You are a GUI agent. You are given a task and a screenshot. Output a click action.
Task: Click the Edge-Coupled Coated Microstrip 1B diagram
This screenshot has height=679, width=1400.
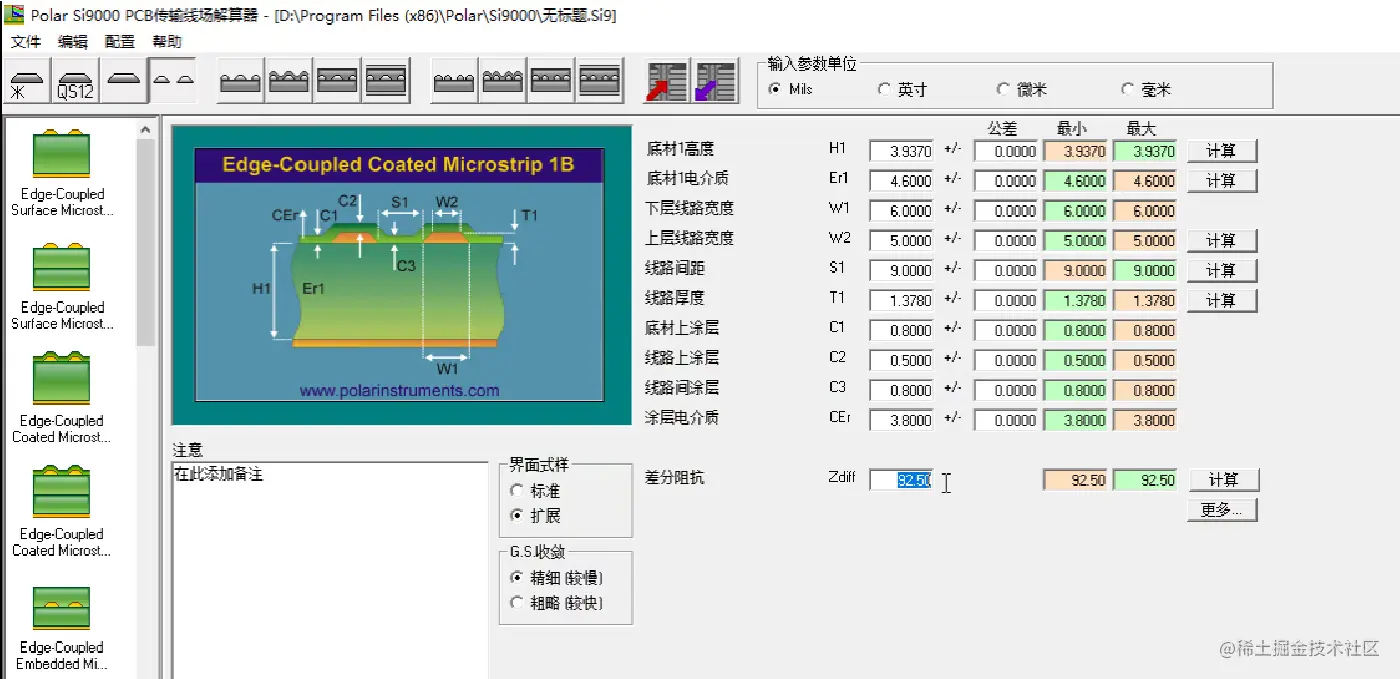point(400,275)
